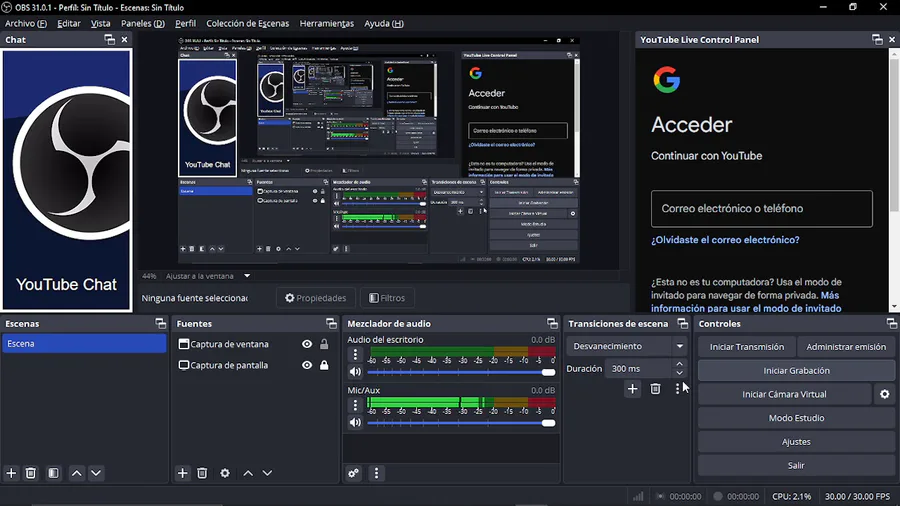900x506 pixels.
Task: Toggle visibility of Captura de pantalla
Action: pyautogui.click(x=307, y=365)
